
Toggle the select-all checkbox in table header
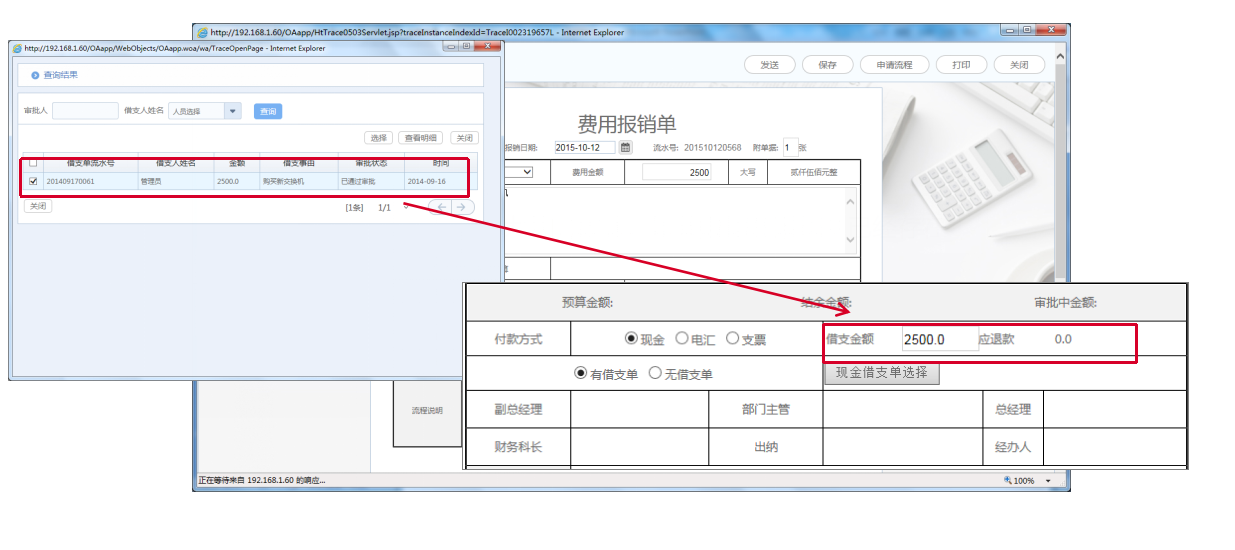point(33,163)
